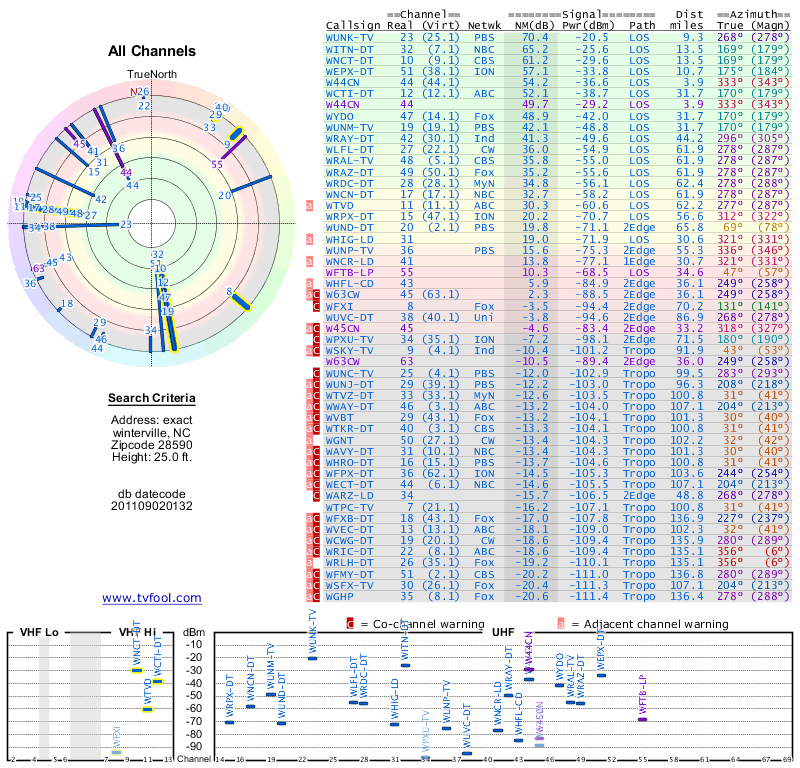Click the red N marker on radar plot
This screenshot has width=800, height=768.
(134, 92)
